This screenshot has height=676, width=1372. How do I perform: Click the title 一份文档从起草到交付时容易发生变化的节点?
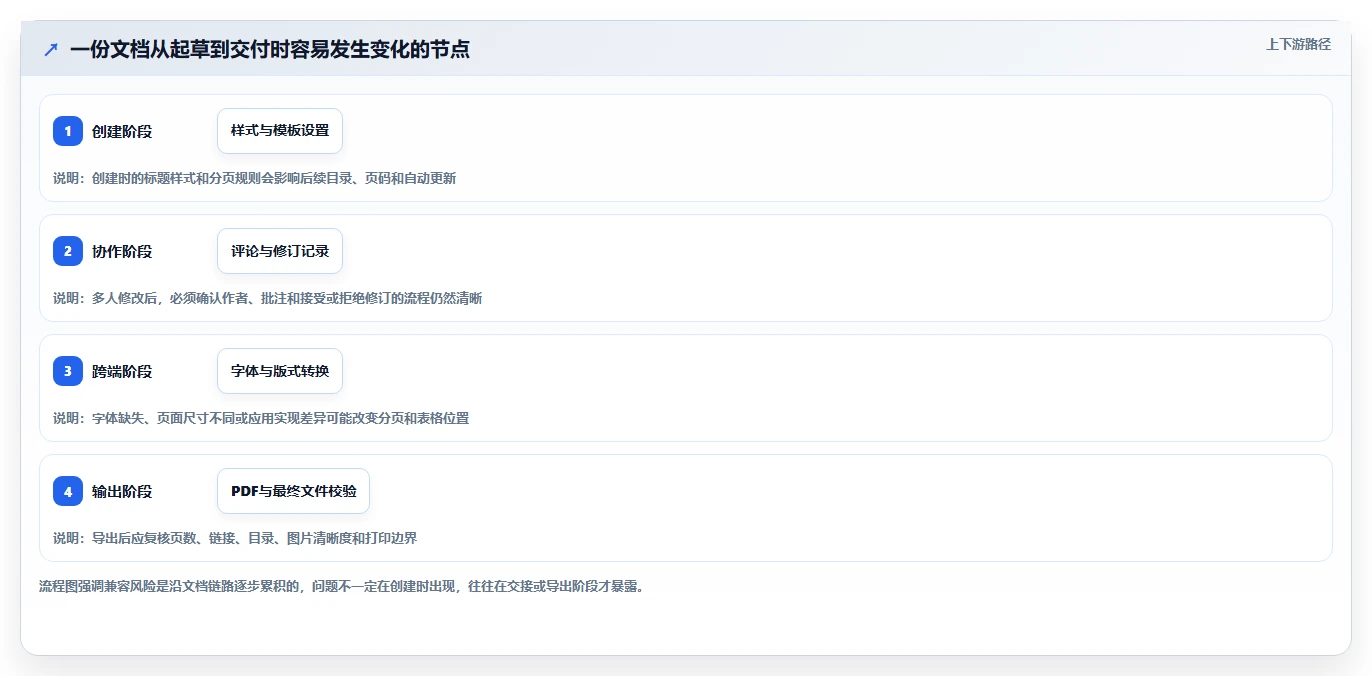coord(270,49)
